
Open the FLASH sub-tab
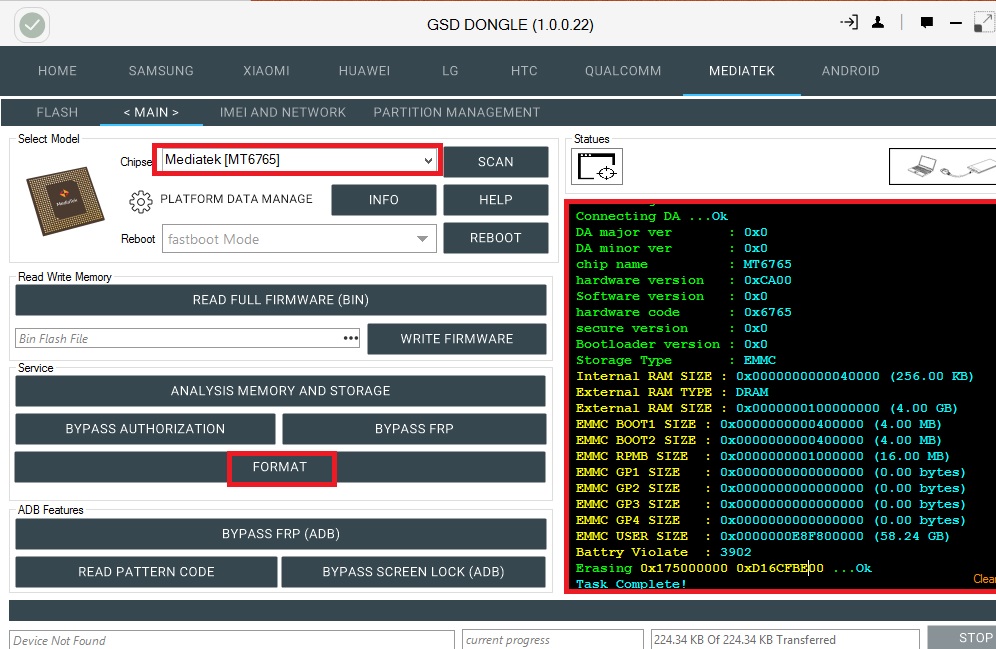[57, 112]
